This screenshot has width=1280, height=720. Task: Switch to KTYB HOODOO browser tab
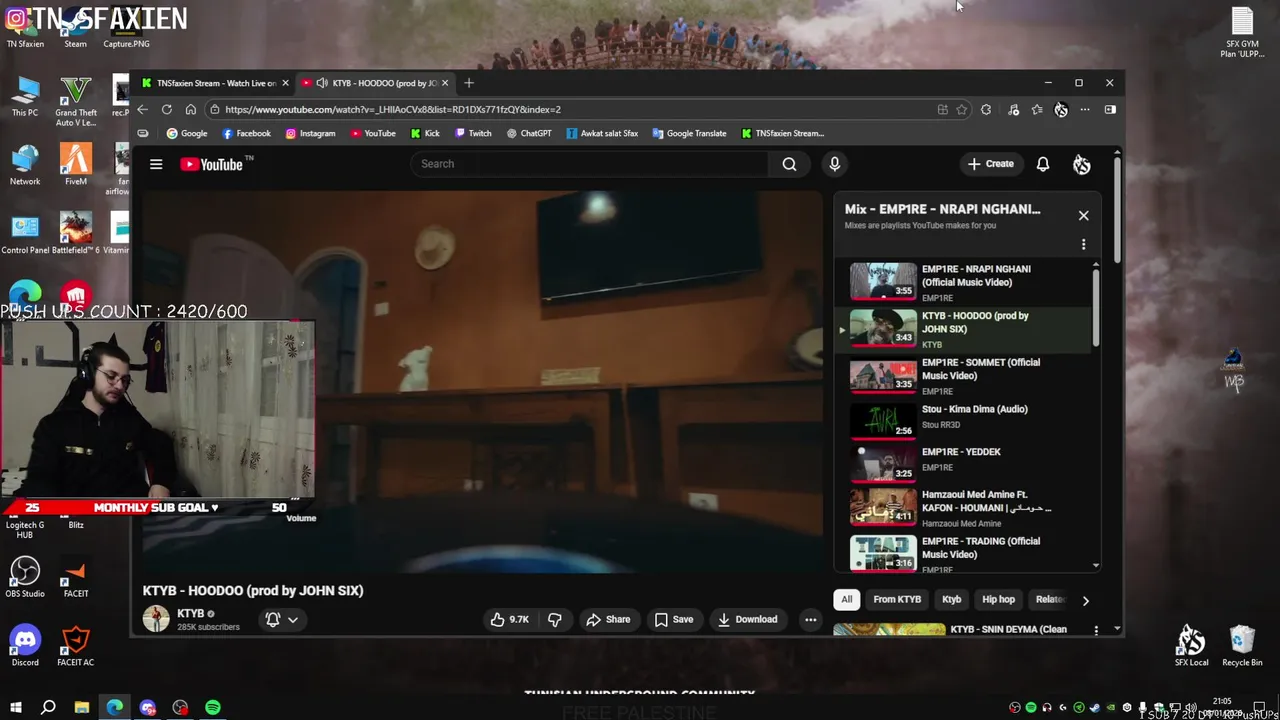point(378,83)
